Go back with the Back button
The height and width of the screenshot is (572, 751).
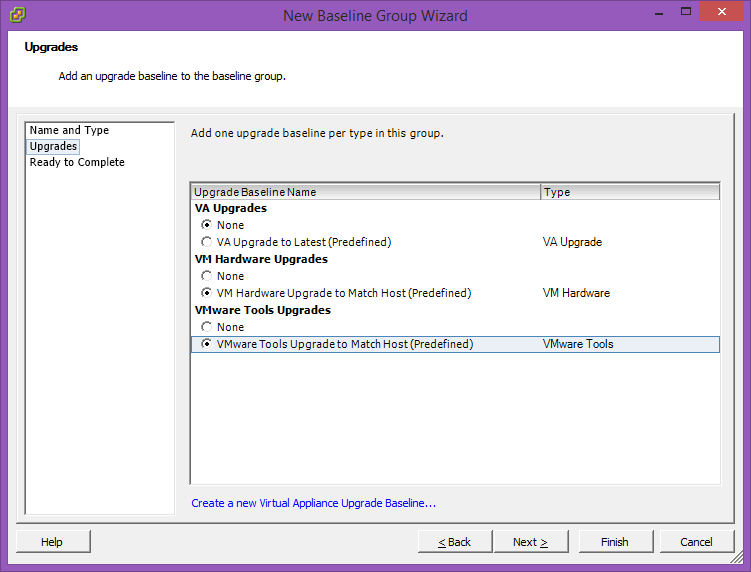tap(455, 542)
